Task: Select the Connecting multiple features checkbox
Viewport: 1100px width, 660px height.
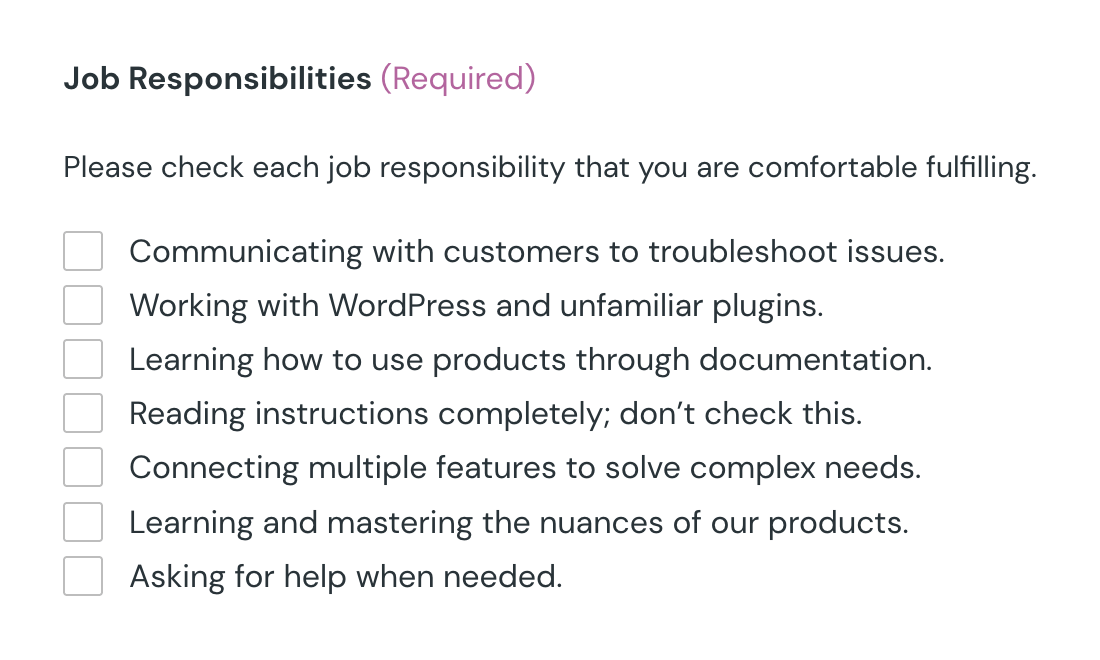Action: 83,467
